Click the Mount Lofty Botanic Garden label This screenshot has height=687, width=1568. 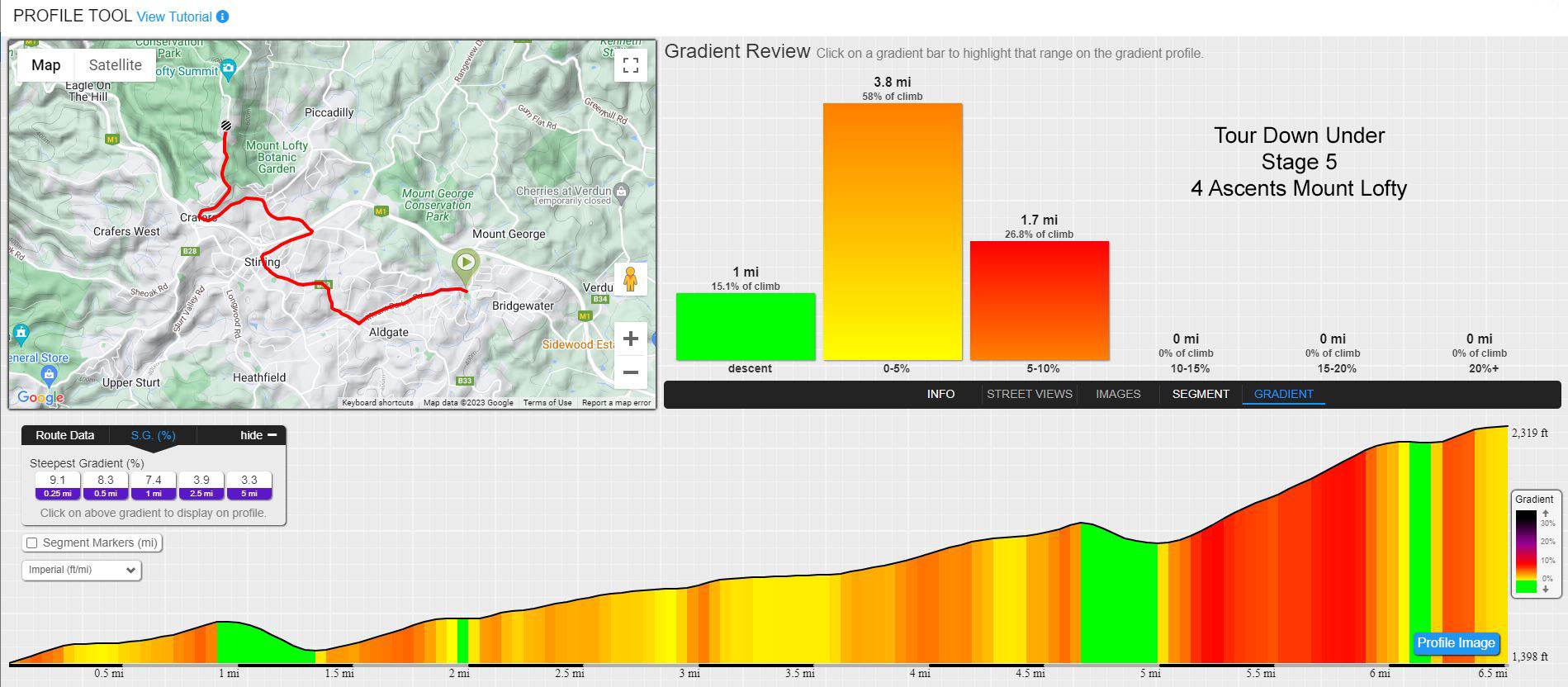pyautogui.click(x=277, y=157)
